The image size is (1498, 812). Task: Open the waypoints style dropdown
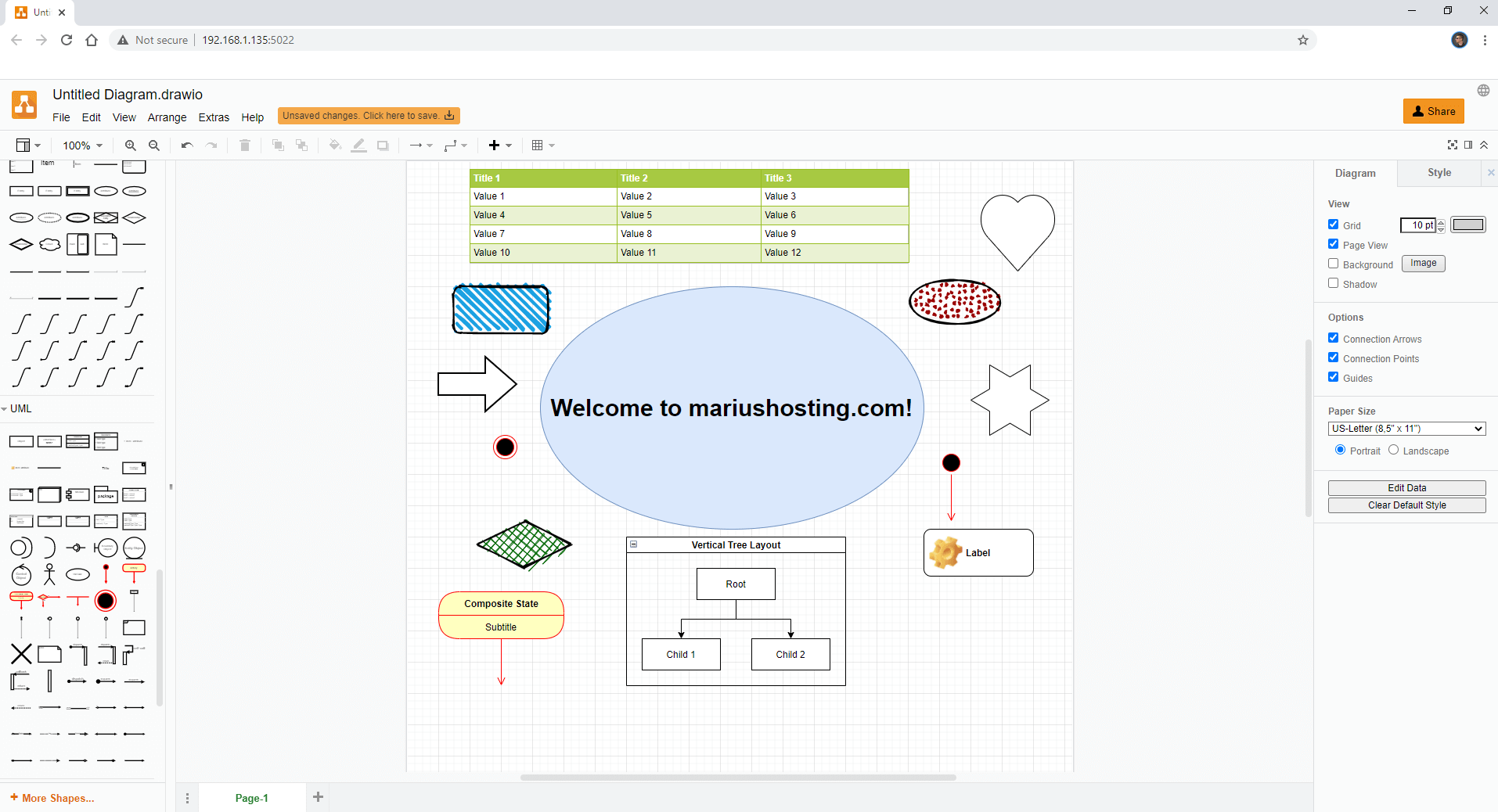[456, 146]
